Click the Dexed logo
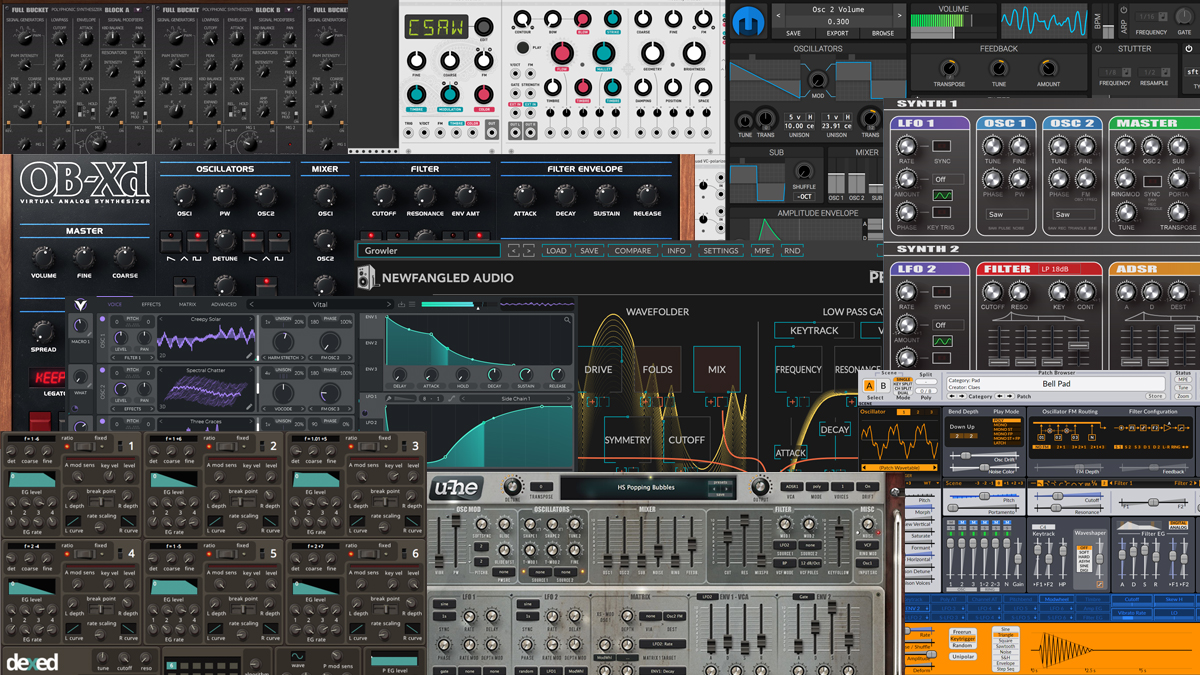 pos(32,662)
